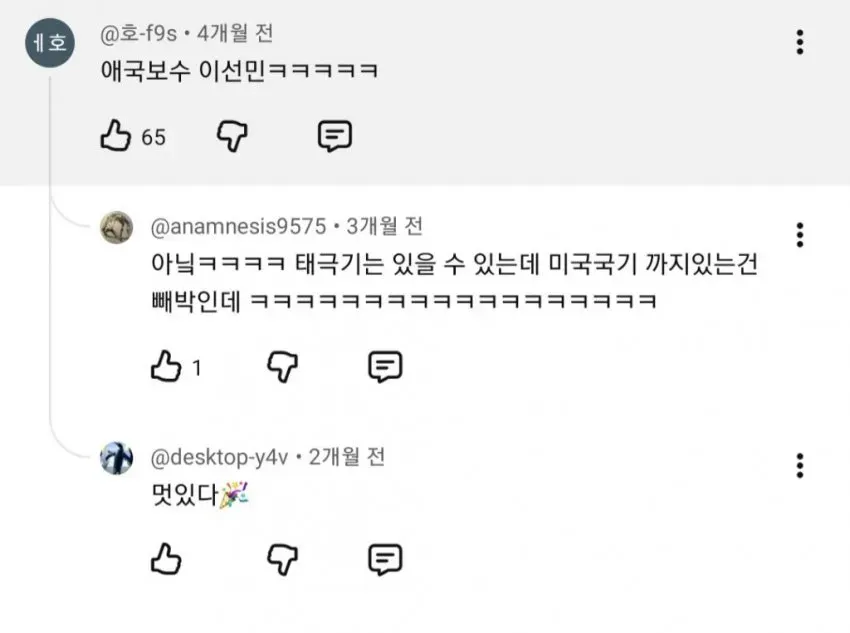Reply to the top comment by @호-f9s

[x=334, y=136]
